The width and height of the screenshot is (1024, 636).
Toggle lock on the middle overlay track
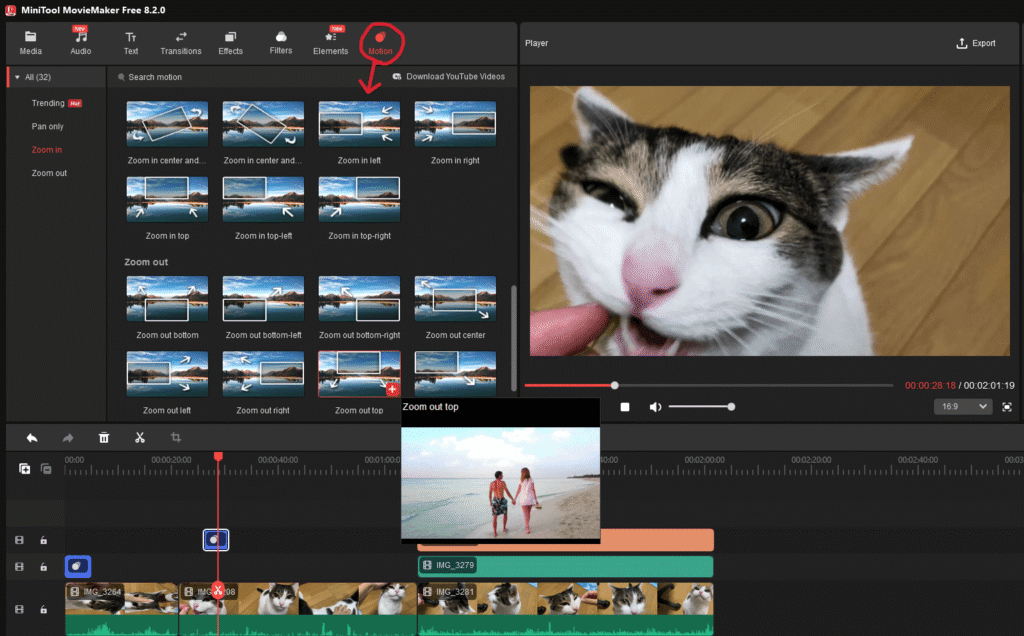(43, 567)
